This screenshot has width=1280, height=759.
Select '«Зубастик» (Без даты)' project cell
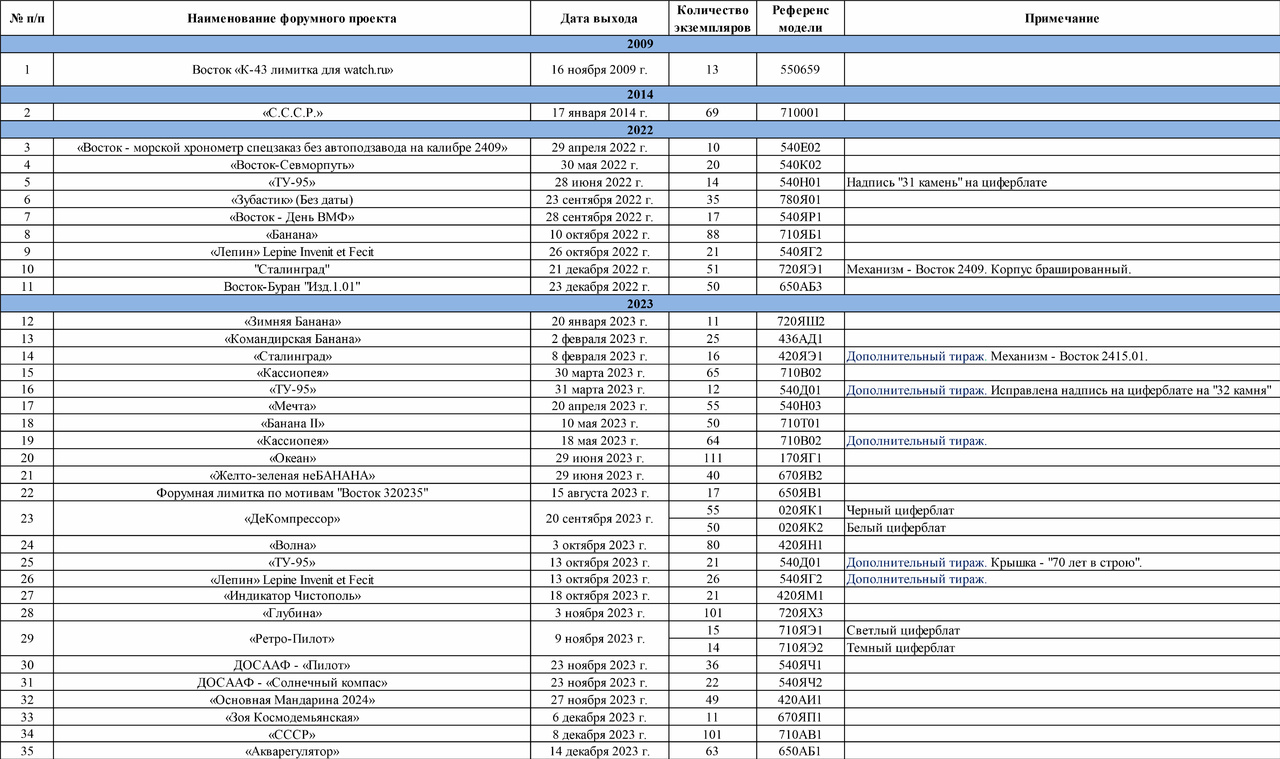pos(292,199)
